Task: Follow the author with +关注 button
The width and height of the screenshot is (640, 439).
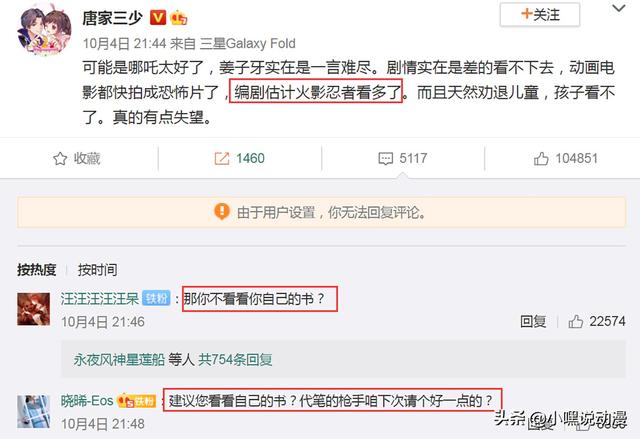Action: coord(540,15)
